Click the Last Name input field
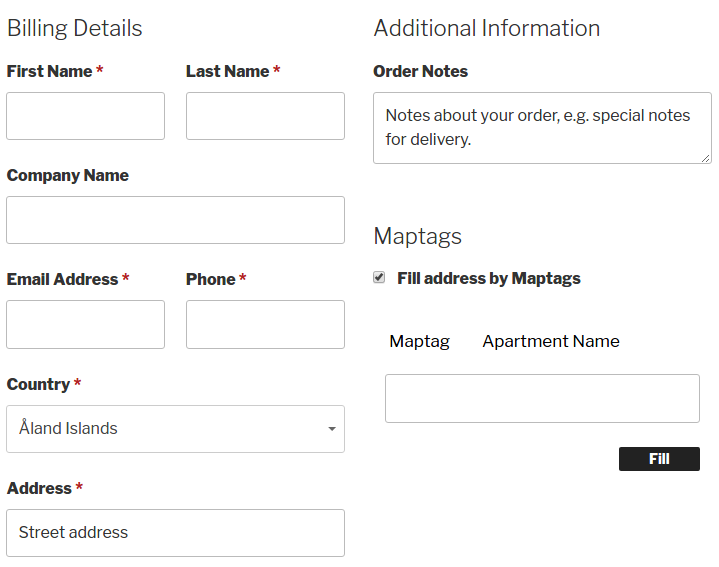Image resolution: width=719 pixels, height=567 pixels. (x=265, y=116)
